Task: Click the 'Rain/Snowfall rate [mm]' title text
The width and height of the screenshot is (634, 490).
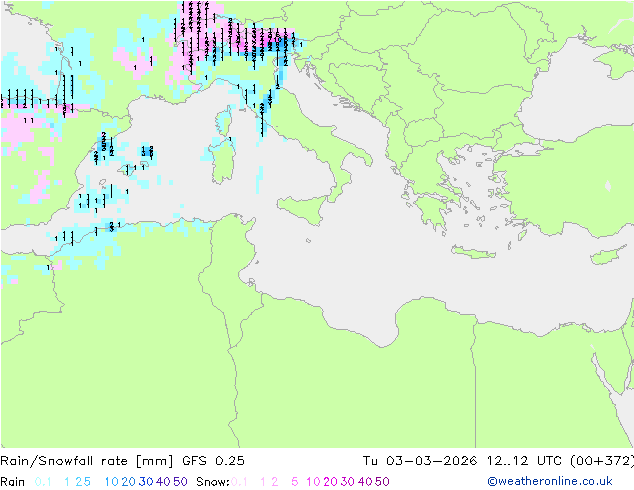Action: [x=87, y=461]
